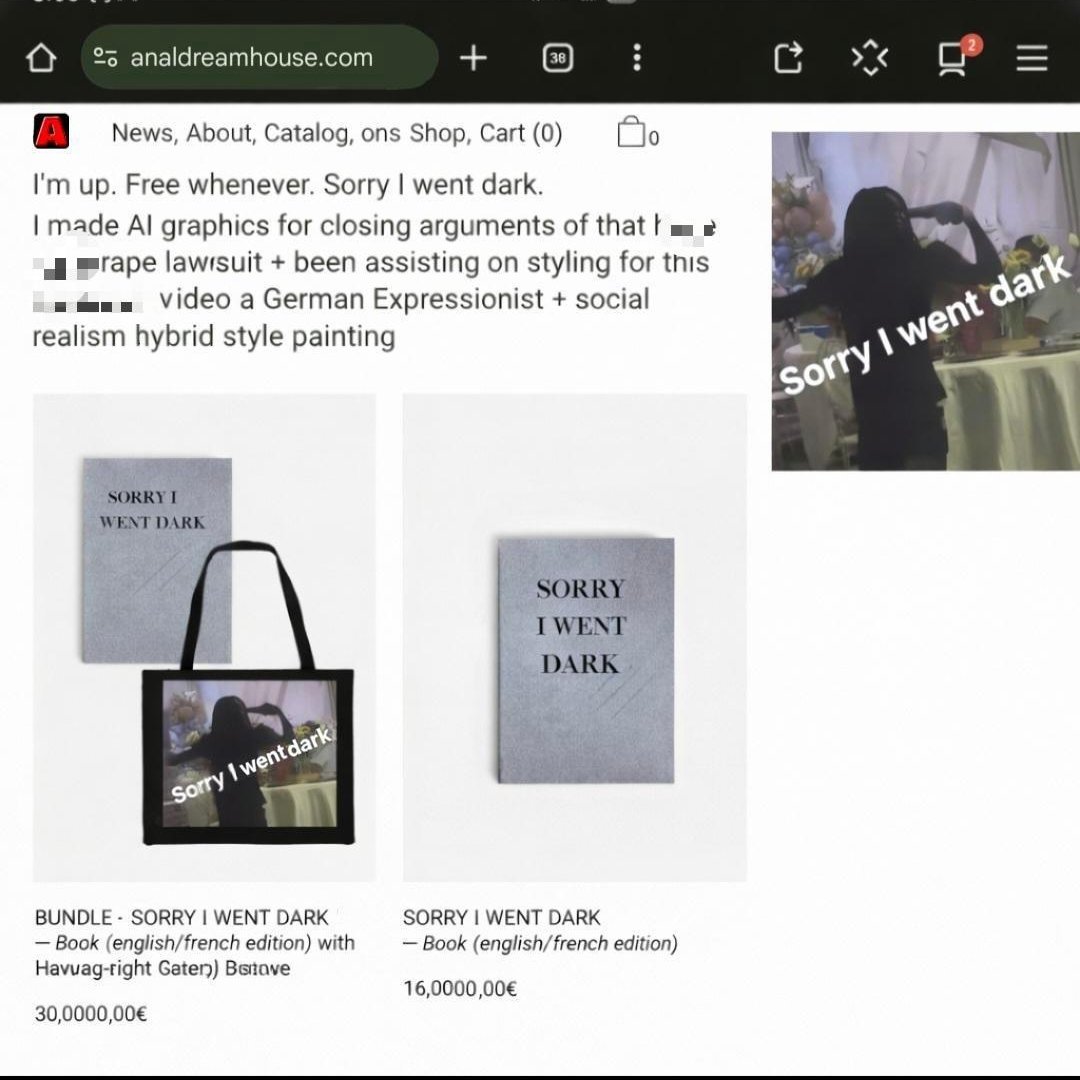Open the hamburger menu icon
The height and width of the screenshot is (1080, 1080).
pyautogui.click(x=1032, y=58)
